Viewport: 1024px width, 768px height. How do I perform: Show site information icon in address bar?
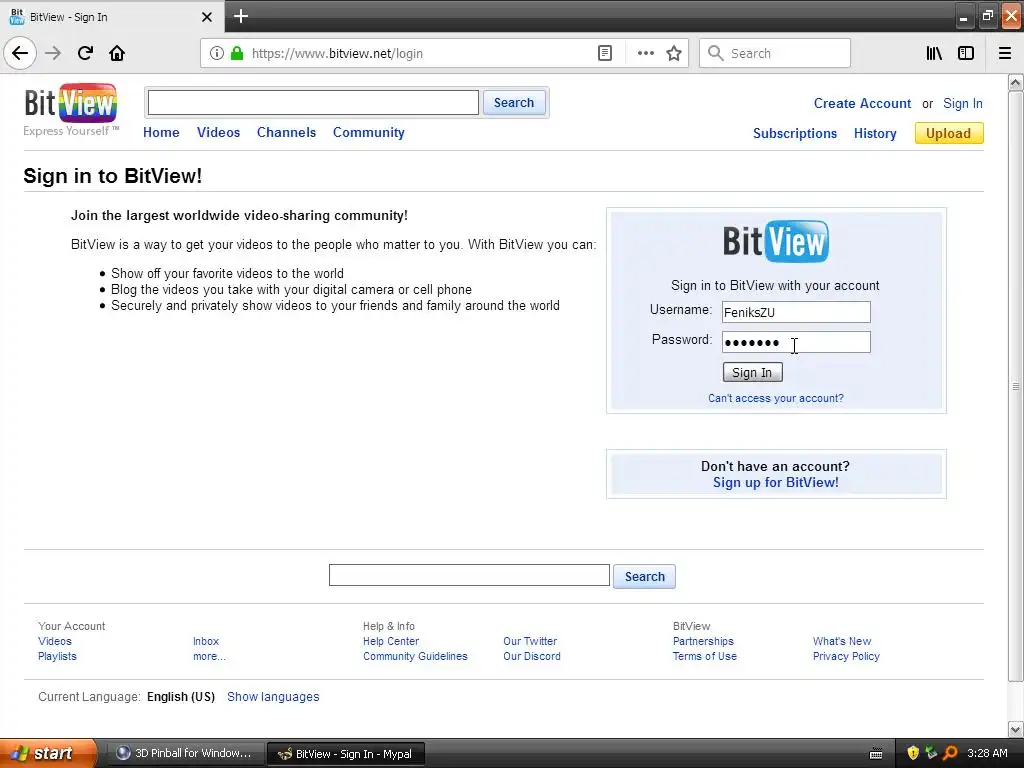[x=217, y=54]
